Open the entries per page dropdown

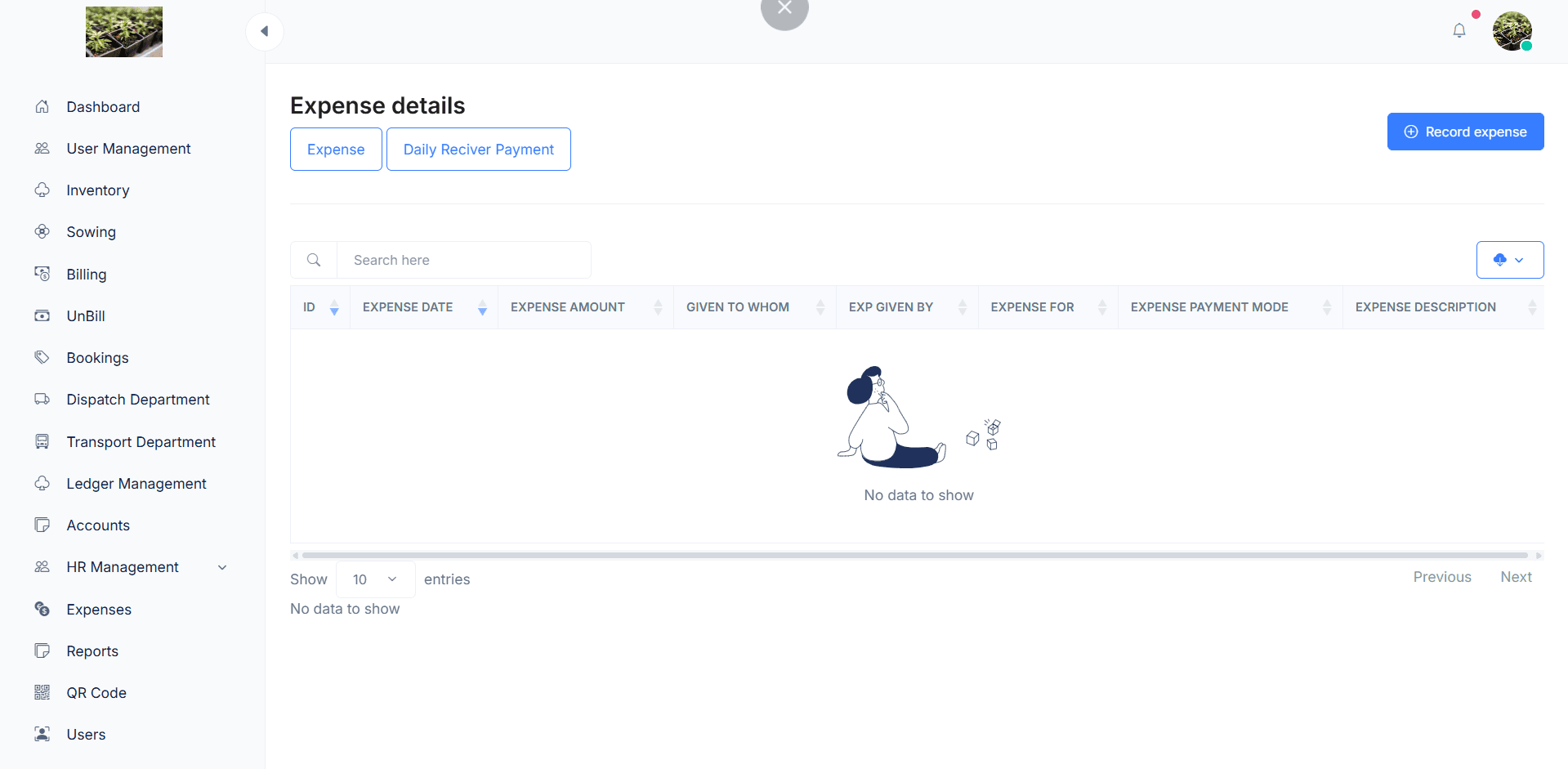(x=375, y=579)
